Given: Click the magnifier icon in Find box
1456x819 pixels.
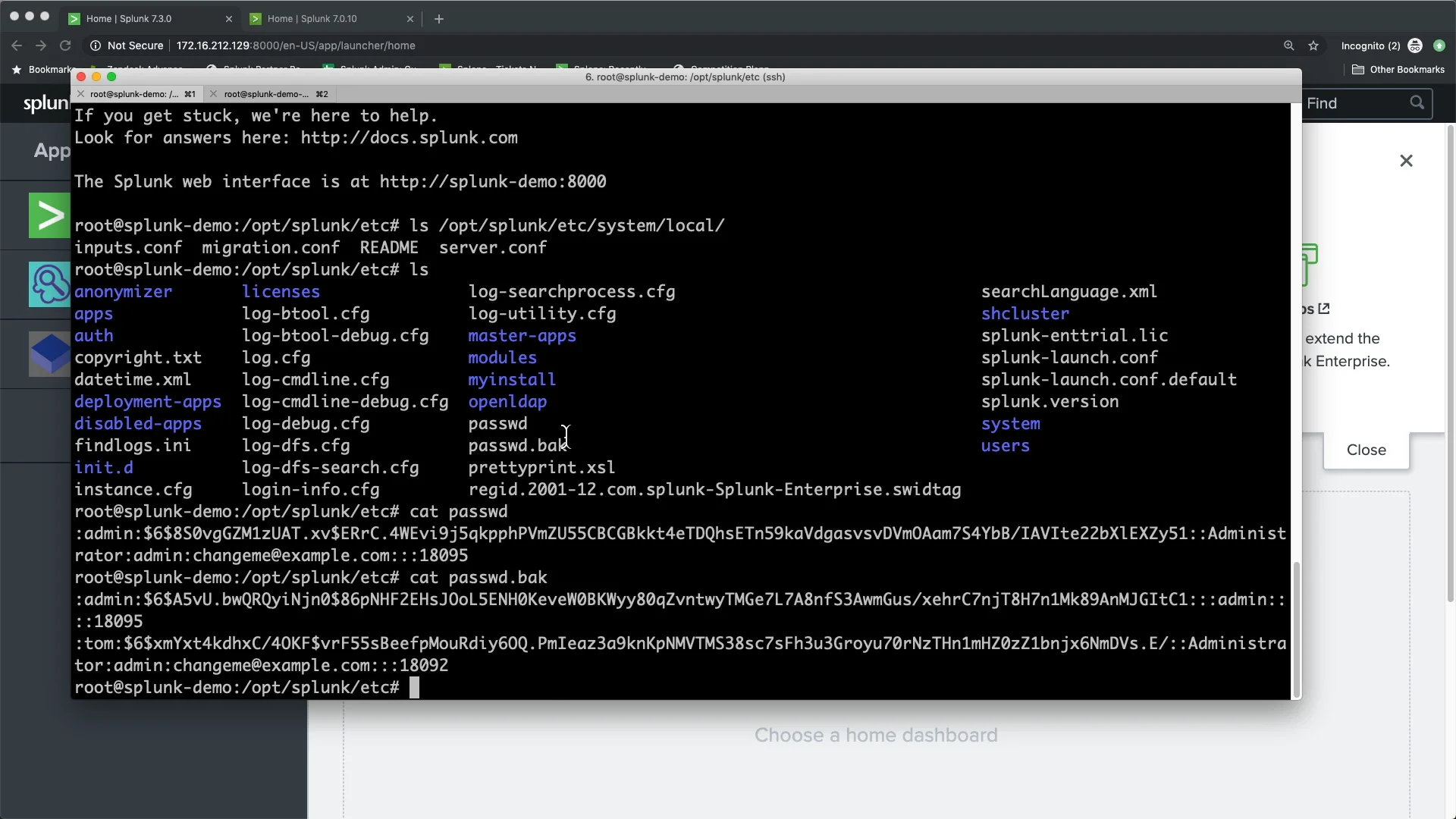Looking at the screenshot, I should tap(1417, 103).
